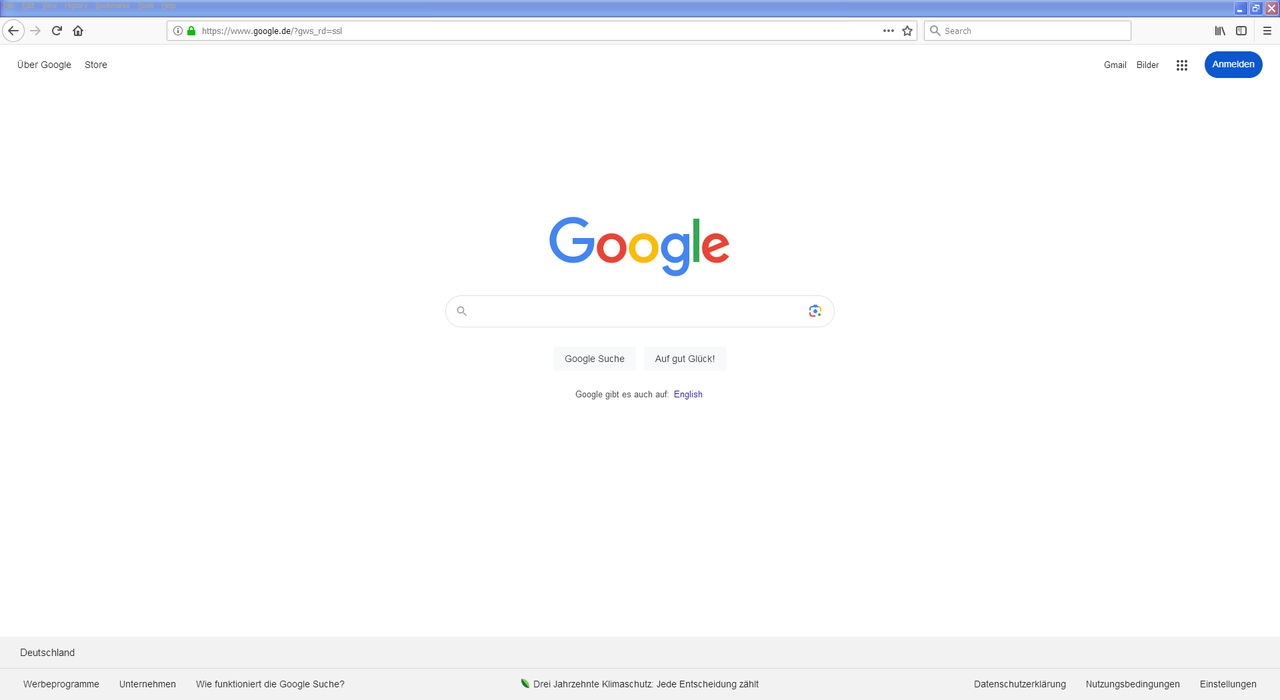Click the Anmelden sign-in button
This screenshot has width=1280, height=700.
(x=1233, y=65)
